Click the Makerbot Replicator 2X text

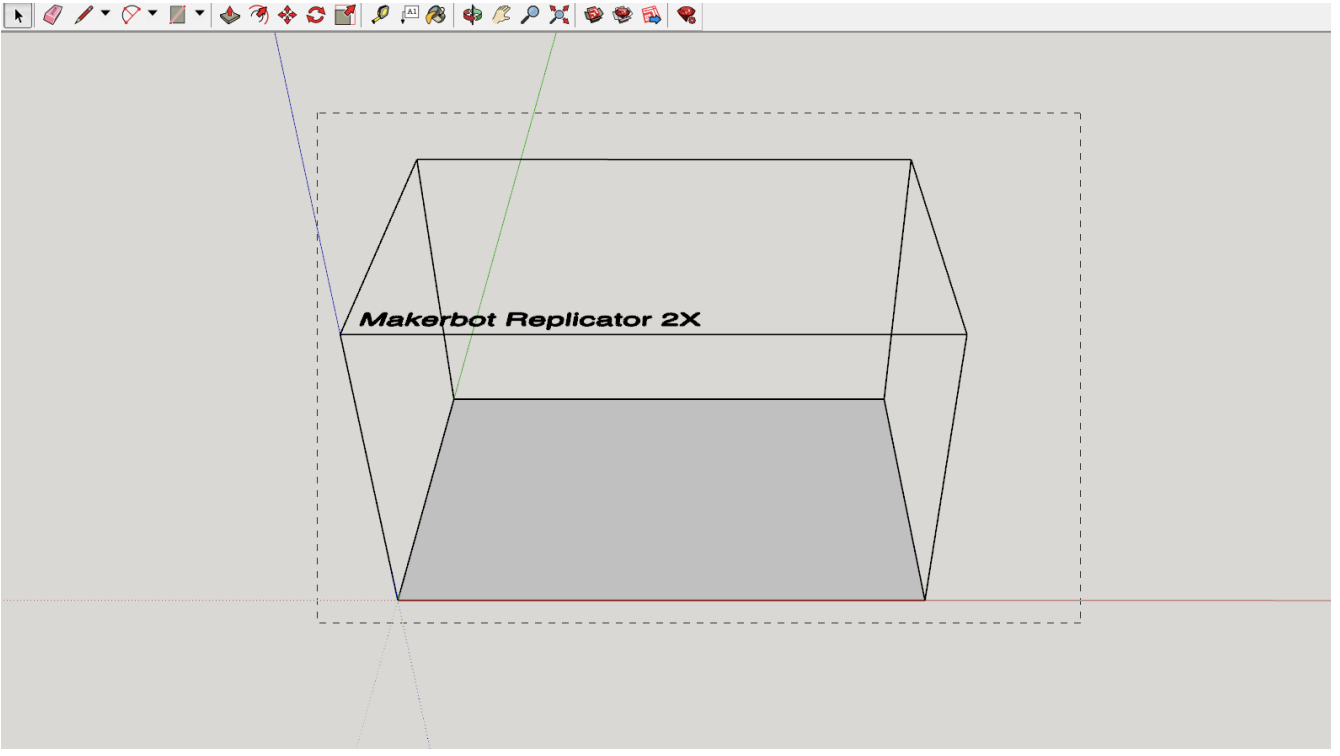click(530, 320)
